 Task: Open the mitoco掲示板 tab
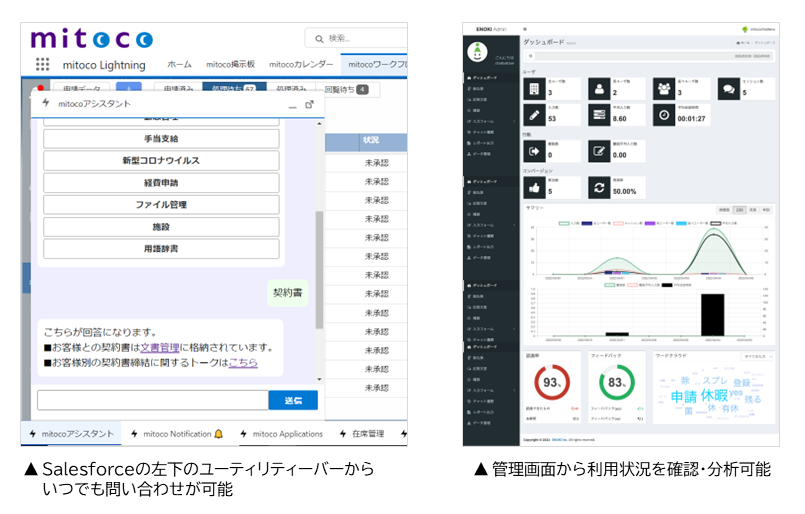tap(231, 65)
